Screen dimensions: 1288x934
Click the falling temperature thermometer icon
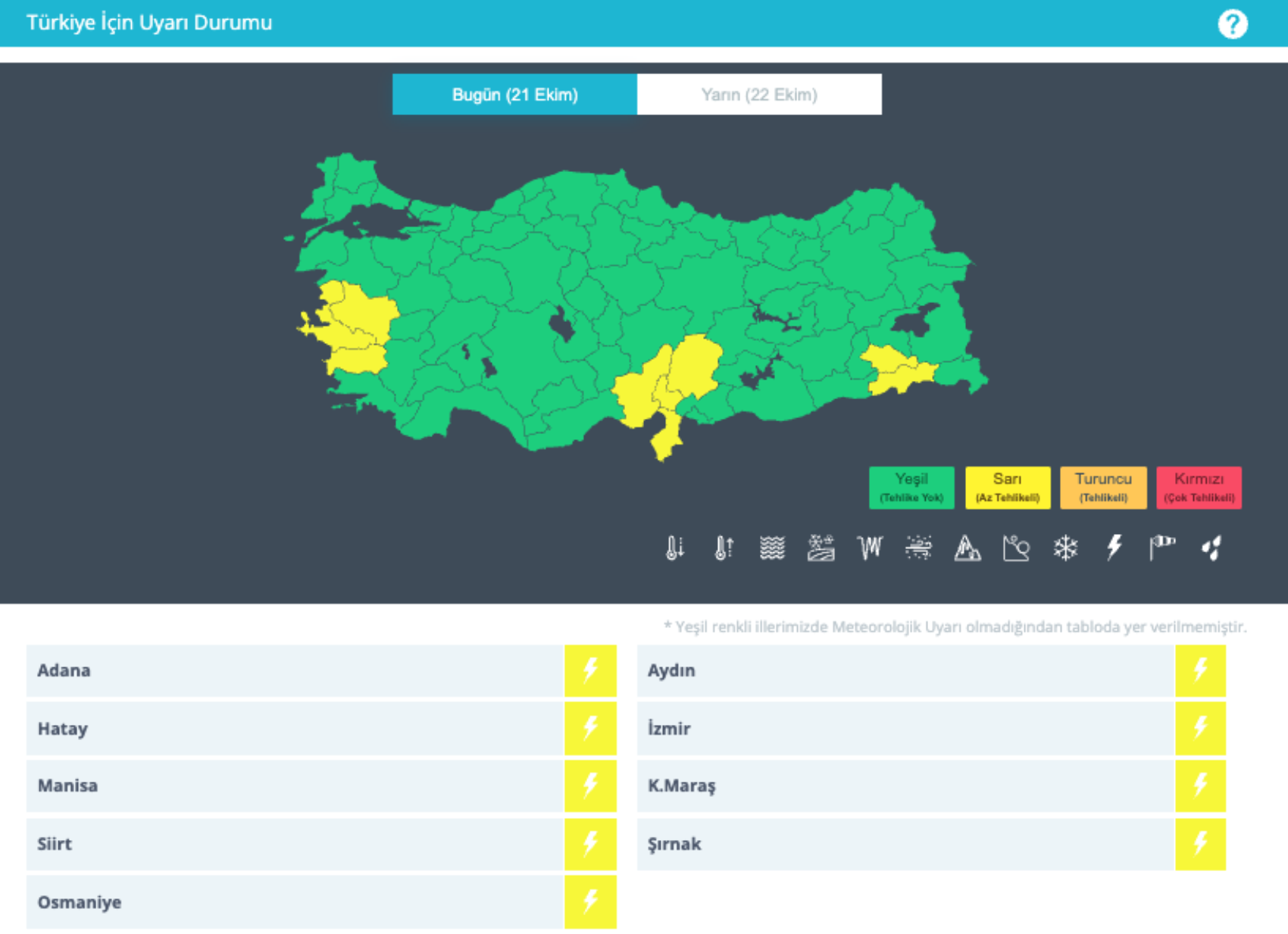(674, 547)
